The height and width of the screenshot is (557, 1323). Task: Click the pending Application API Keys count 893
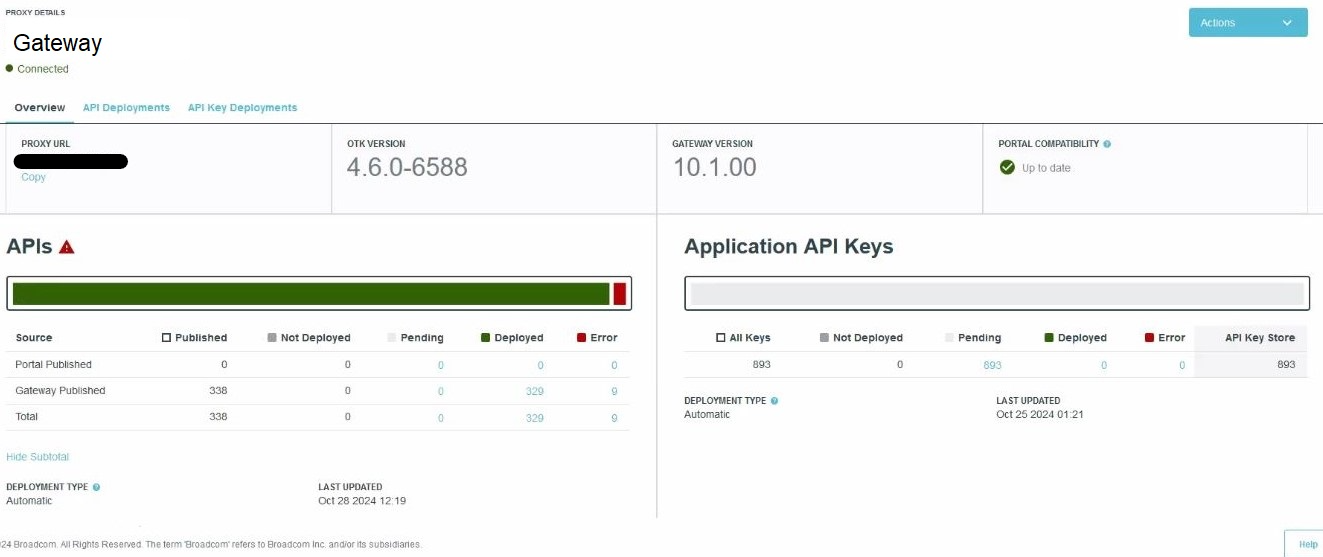(x=992, y=365)
